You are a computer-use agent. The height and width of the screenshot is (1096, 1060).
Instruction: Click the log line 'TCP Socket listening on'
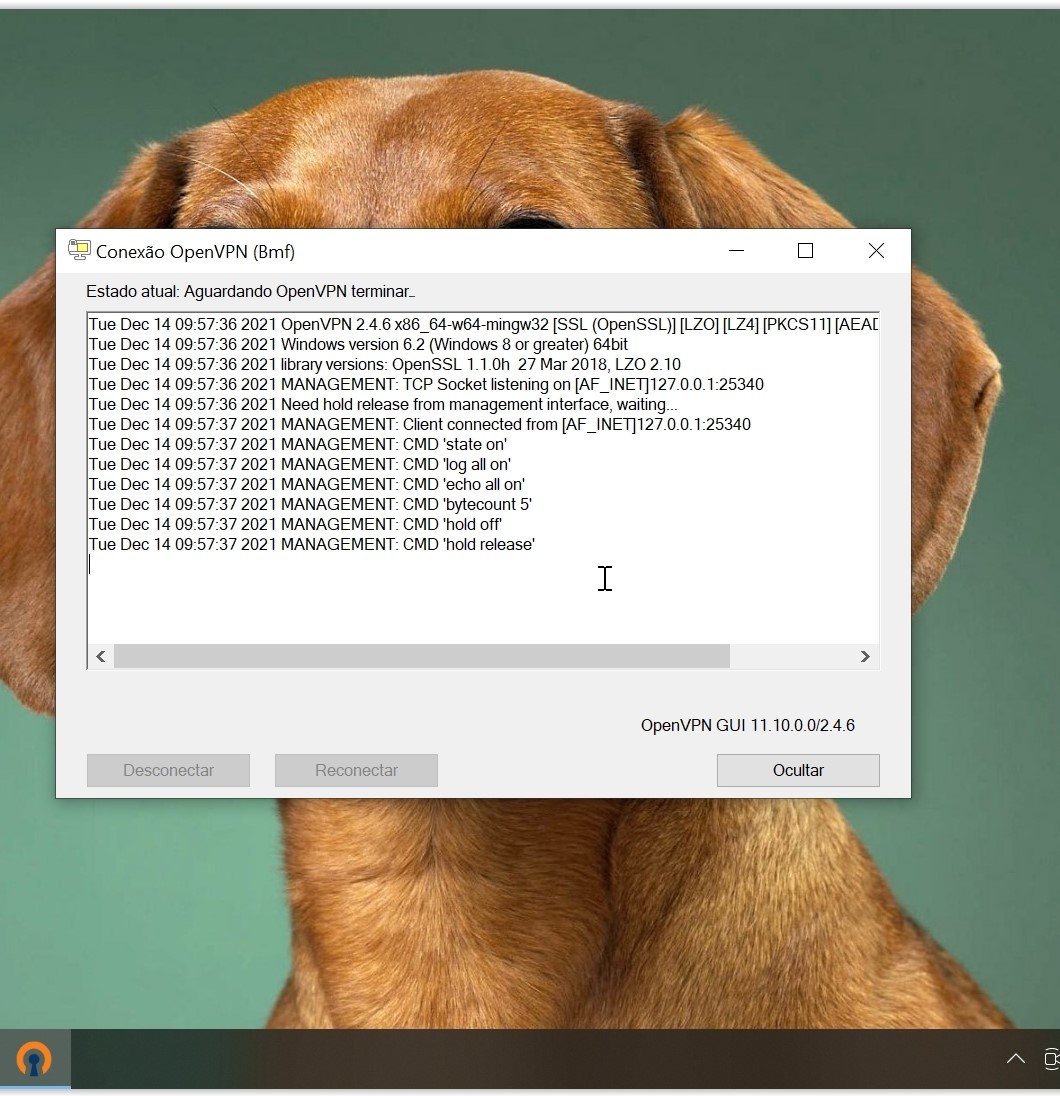pyautogui.click(x=426, y=384)
